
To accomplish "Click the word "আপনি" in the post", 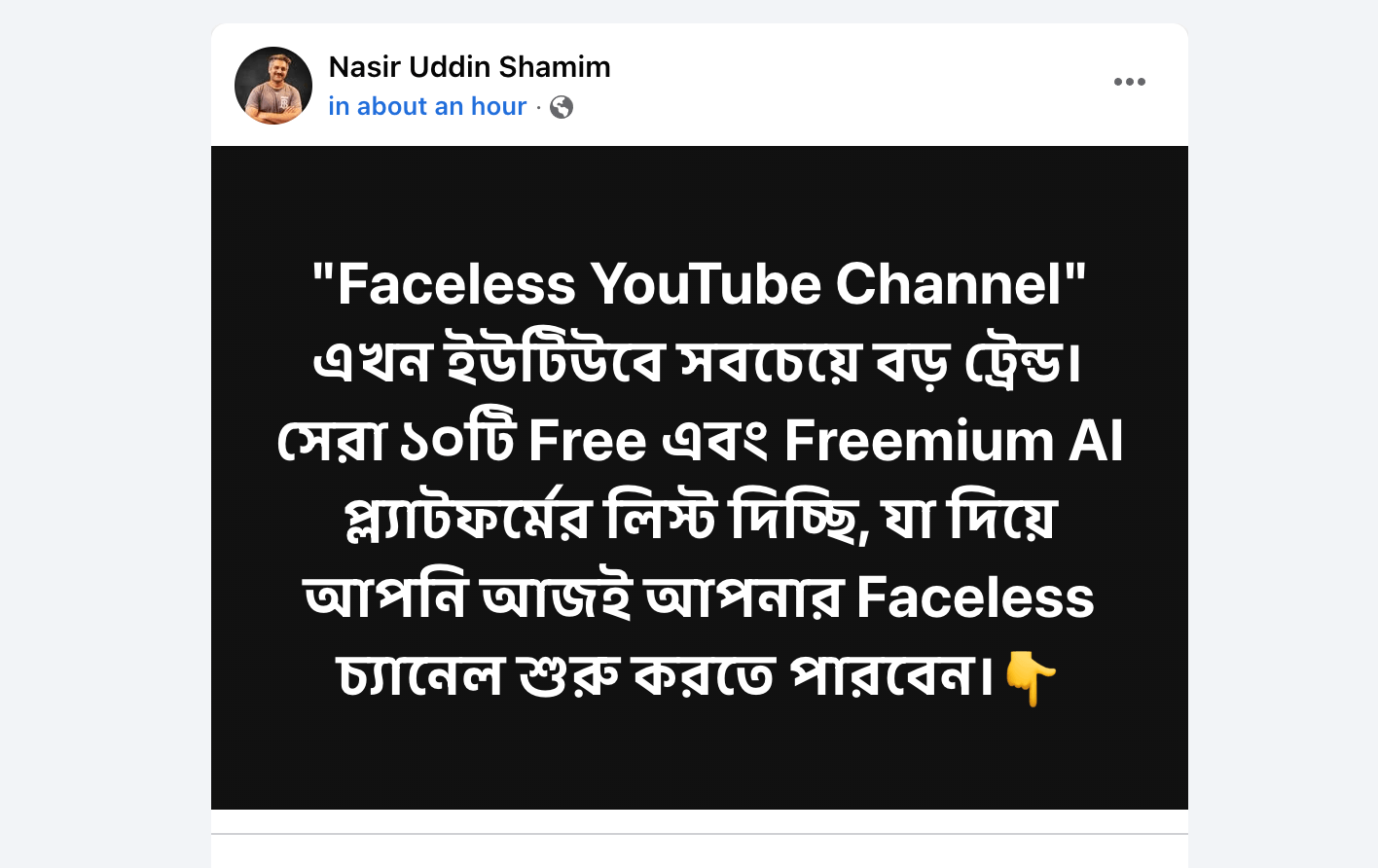I will coord(387,597).
